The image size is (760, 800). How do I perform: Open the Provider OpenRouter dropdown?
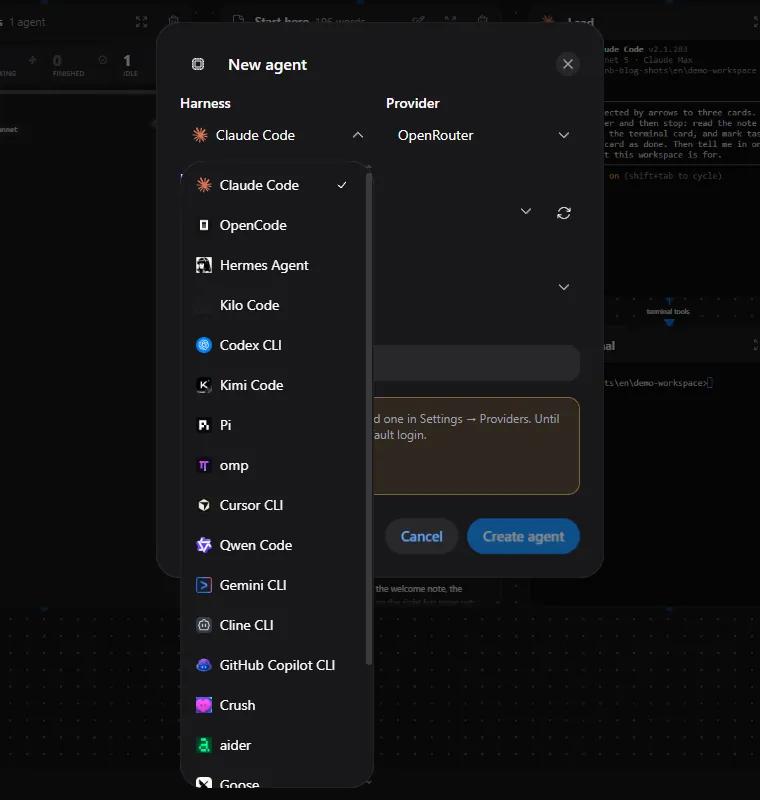click(x=483, y=135)
